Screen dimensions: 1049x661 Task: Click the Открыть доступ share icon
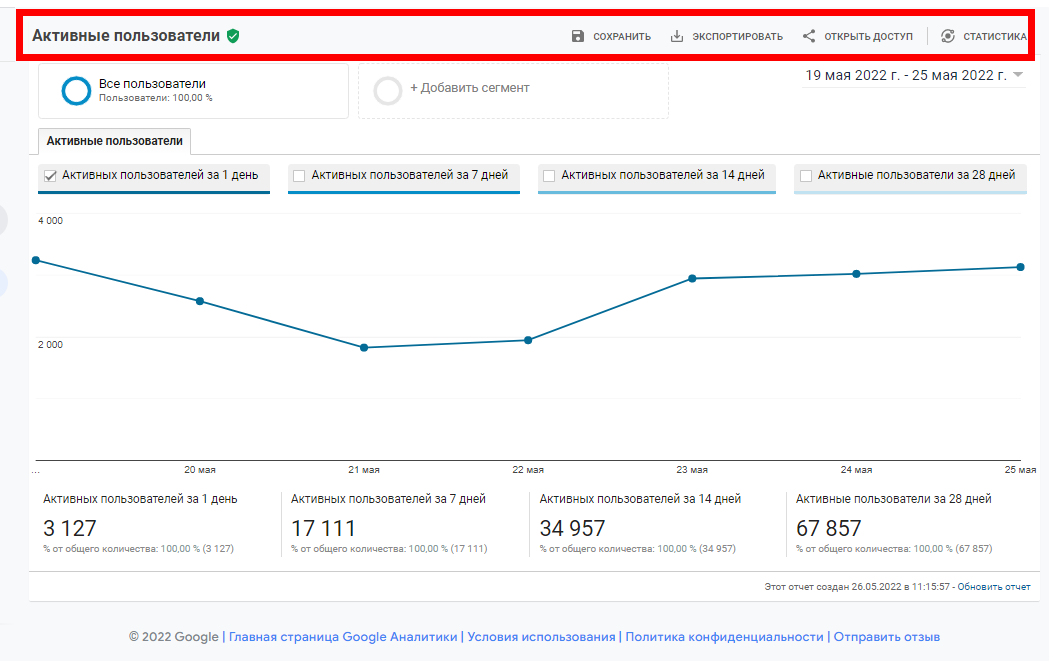[809, 36]
